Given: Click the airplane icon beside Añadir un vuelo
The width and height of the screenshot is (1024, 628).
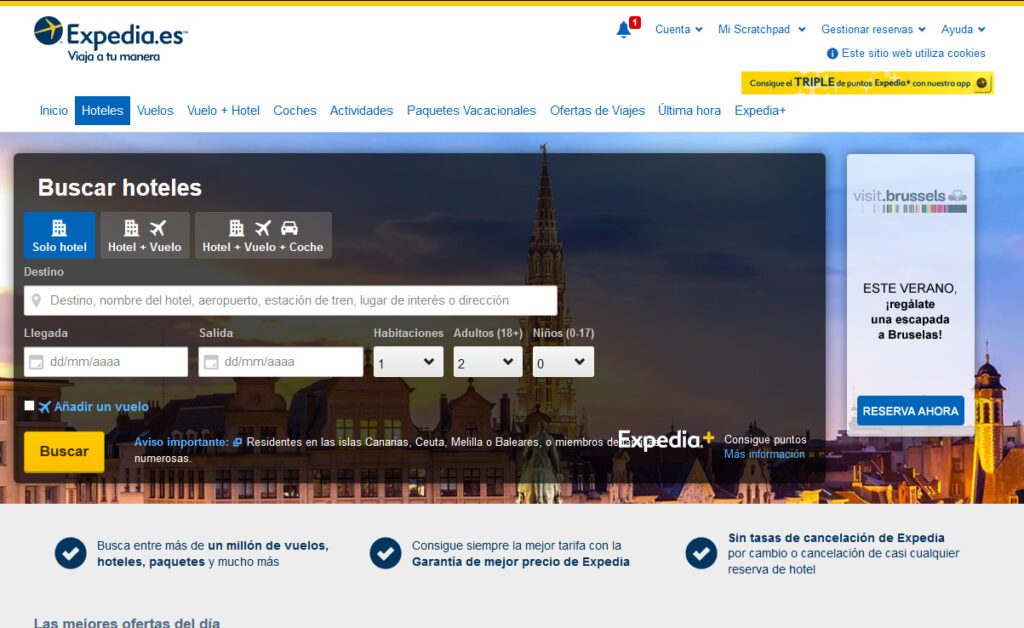Looking at the screenshot, I should coord(44,407).
